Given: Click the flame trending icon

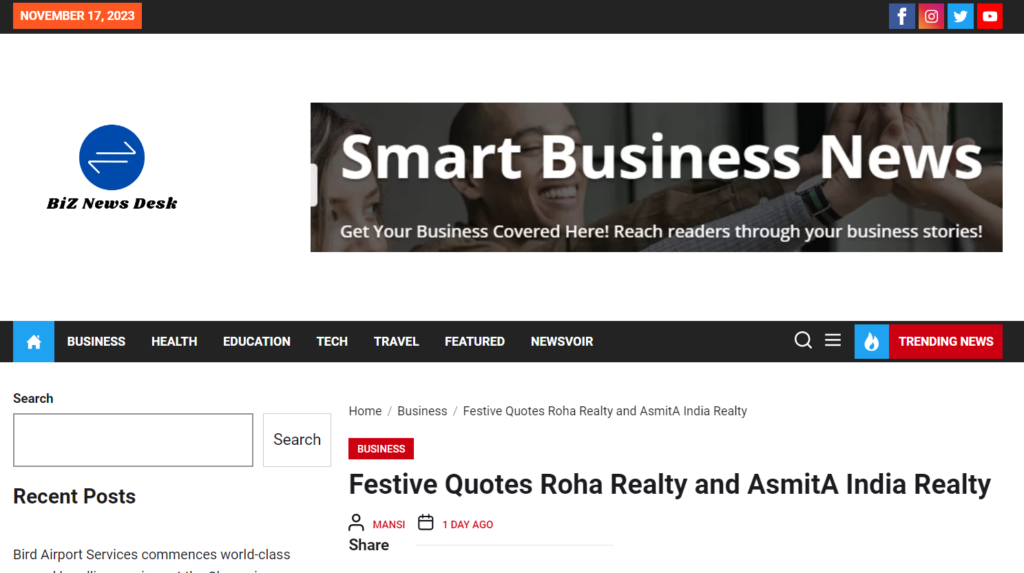Looking at the screenshot, I should 871,342.
